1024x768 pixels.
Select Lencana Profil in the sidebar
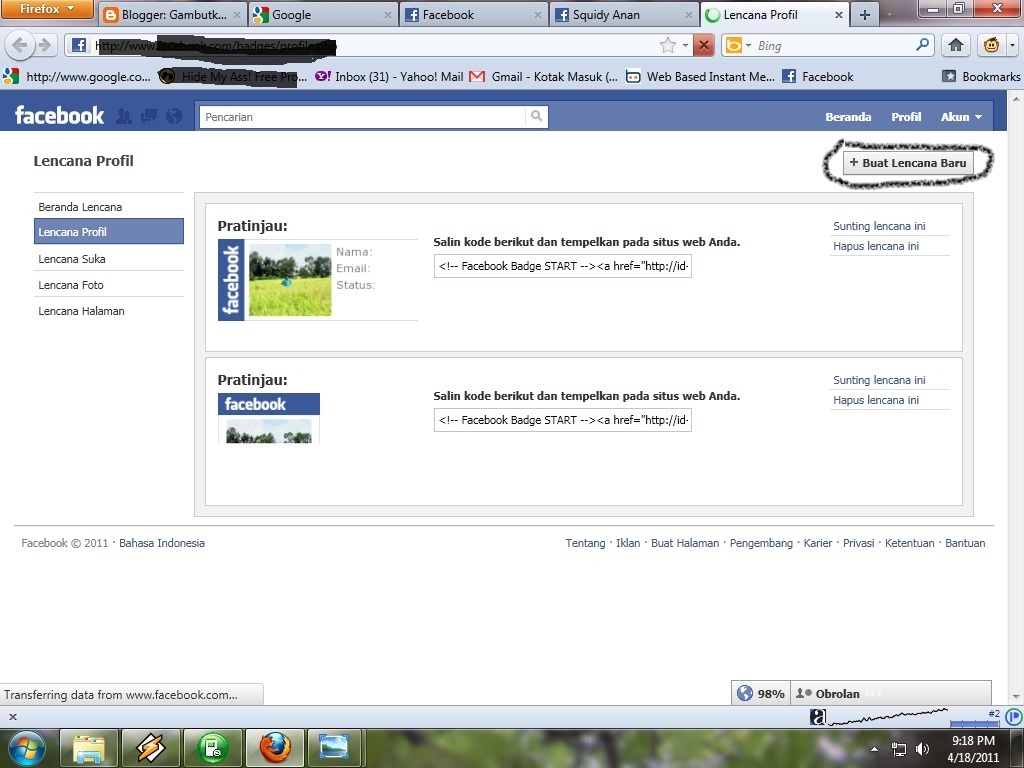[x=108, y=232]
